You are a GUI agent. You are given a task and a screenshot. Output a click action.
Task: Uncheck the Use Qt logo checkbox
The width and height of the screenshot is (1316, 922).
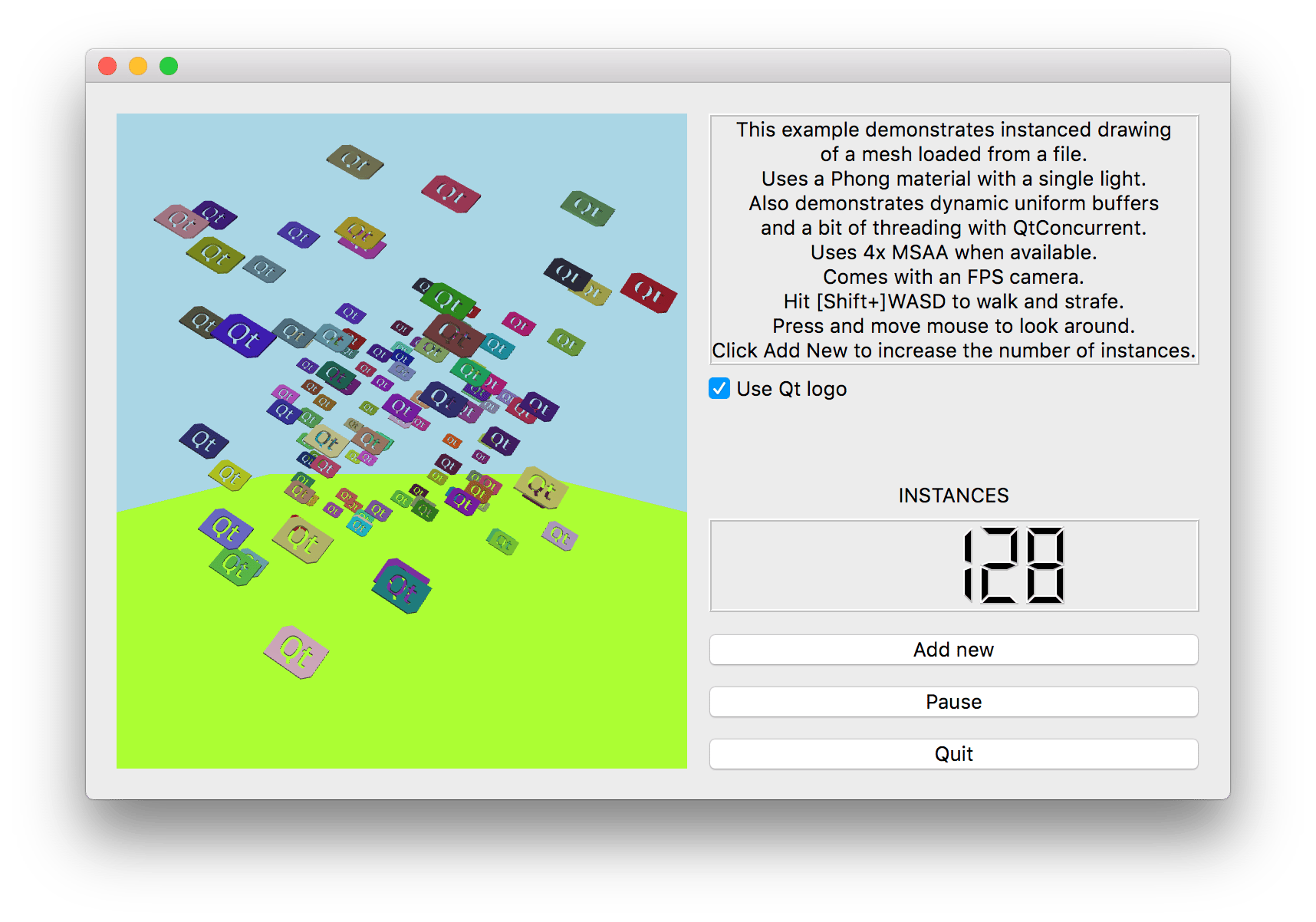(719, 389)
